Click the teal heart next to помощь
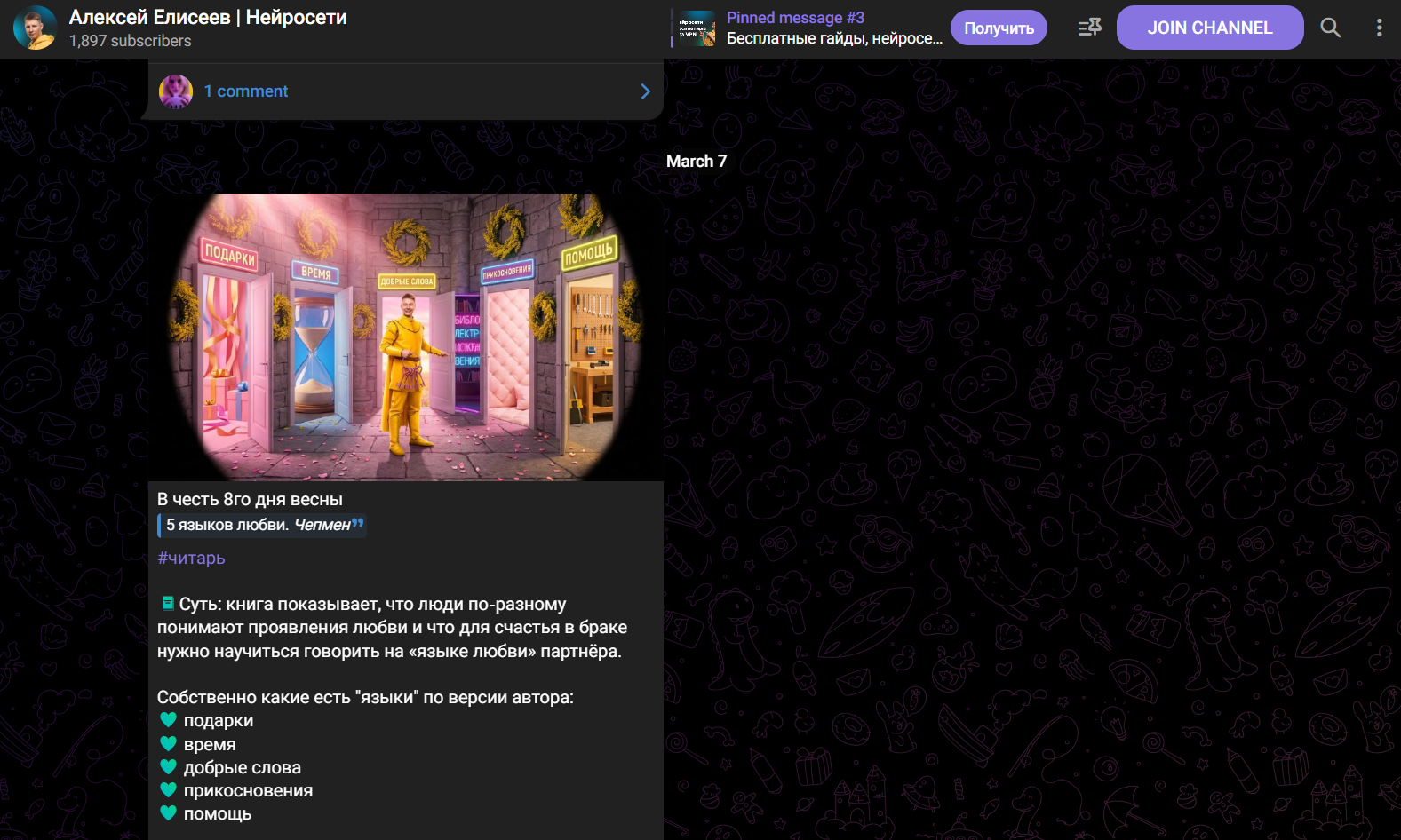Viewport: 1401px width, 840px height. point(168,812)
